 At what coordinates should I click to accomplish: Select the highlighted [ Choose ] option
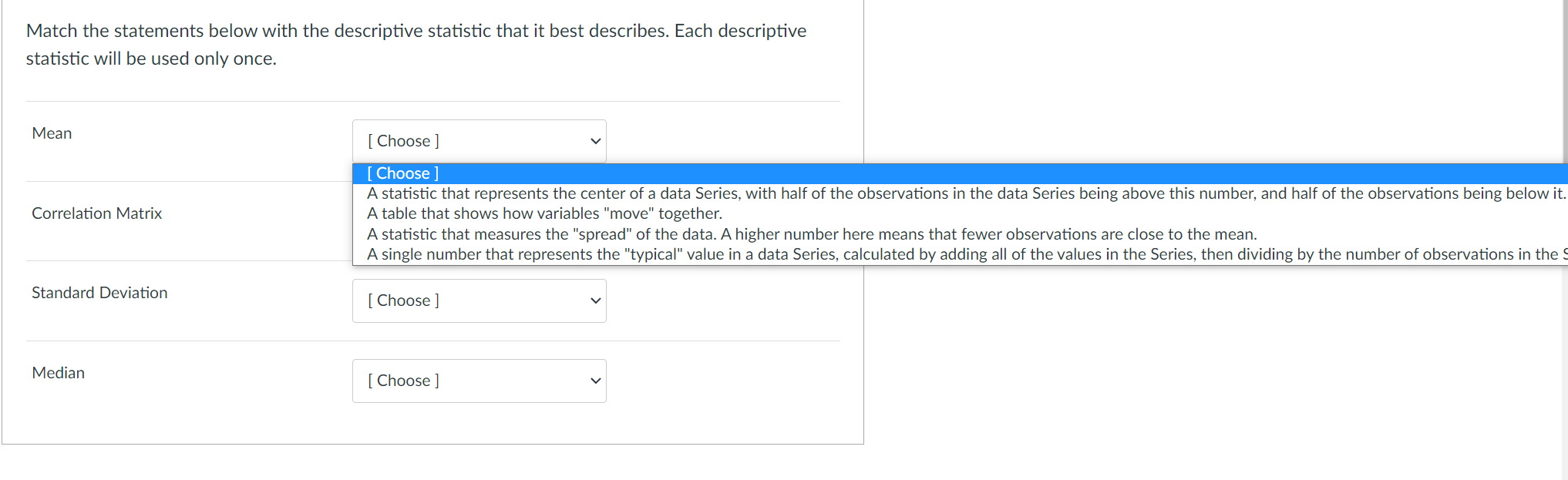[x=540, y=173]
